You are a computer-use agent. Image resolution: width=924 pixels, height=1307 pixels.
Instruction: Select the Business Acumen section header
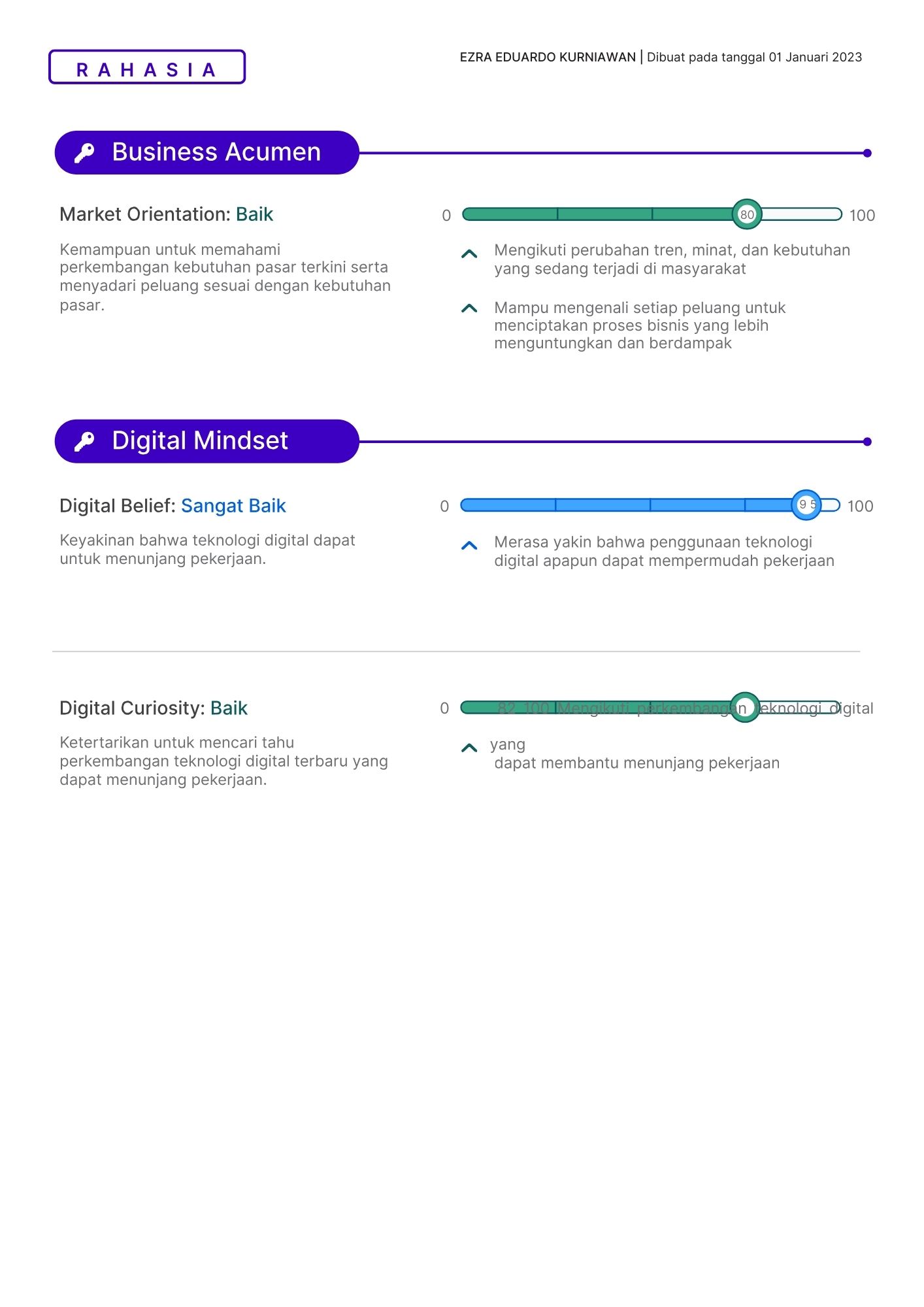[207, 153]
